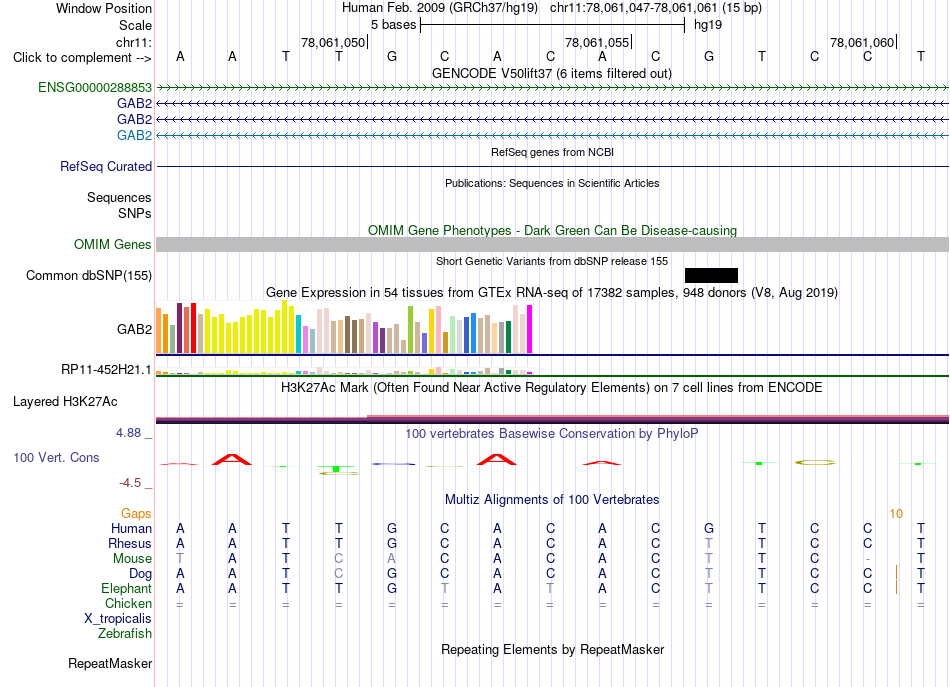The image size is (950, 687).
Task: Click the ENSG00000288853 gene track label
Action: 95,87
